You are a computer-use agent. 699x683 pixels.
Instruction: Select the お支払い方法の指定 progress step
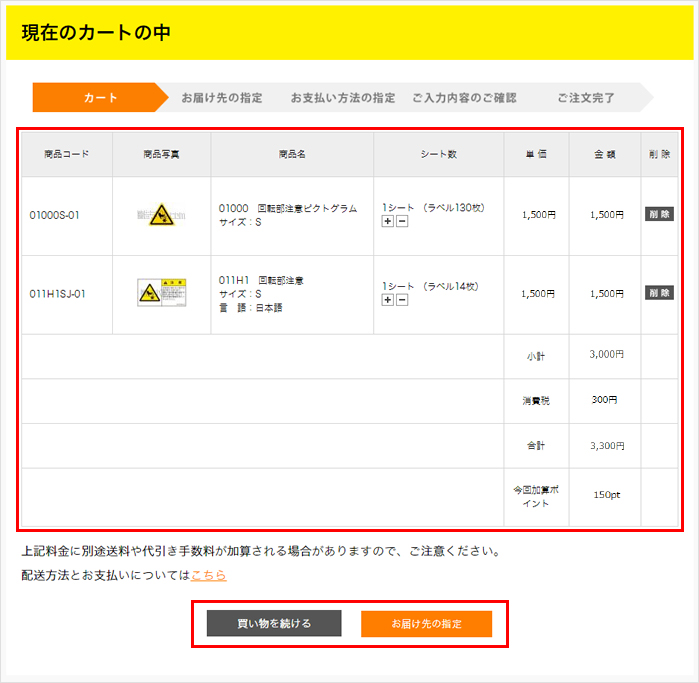pos(343,98)
